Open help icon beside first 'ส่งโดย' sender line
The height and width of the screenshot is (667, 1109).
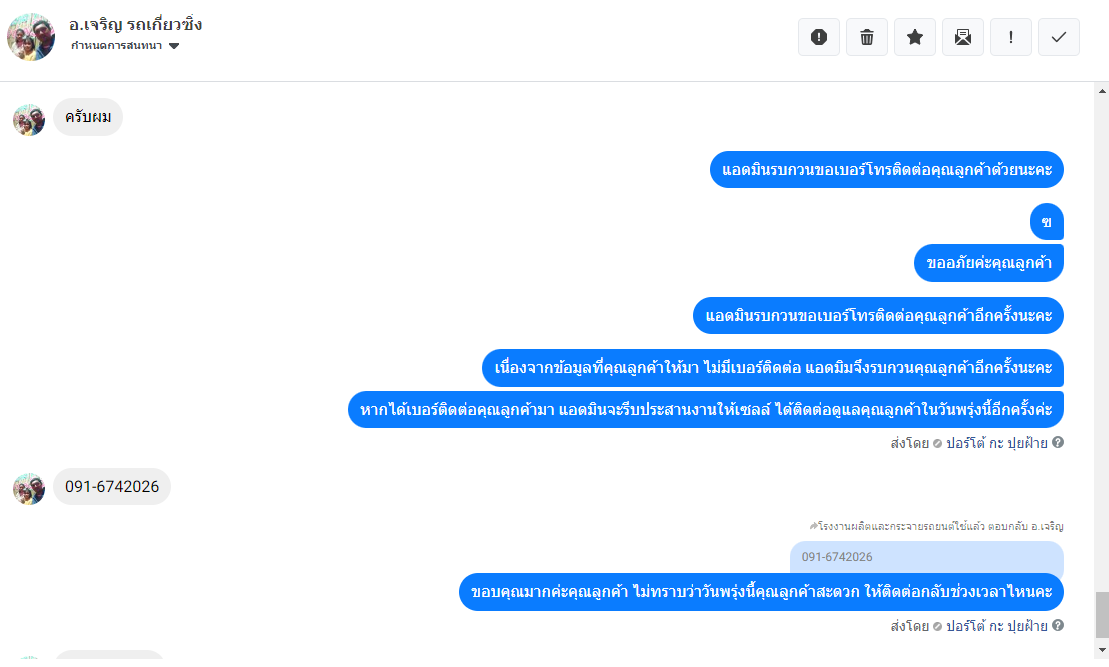(x=1058, y=443)
